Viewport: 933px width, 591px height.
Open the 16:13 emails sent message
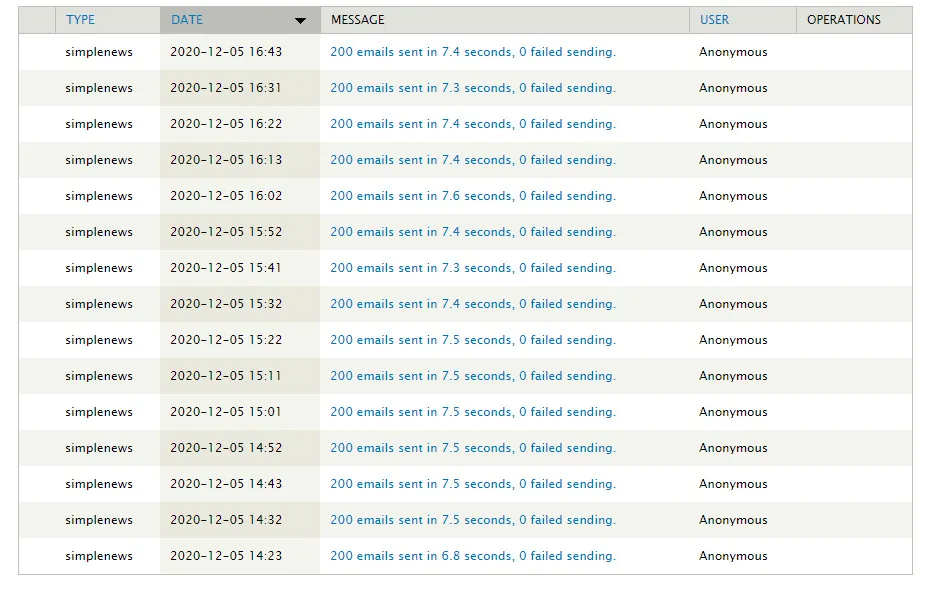pyautogui.click(x=472, y=160)
